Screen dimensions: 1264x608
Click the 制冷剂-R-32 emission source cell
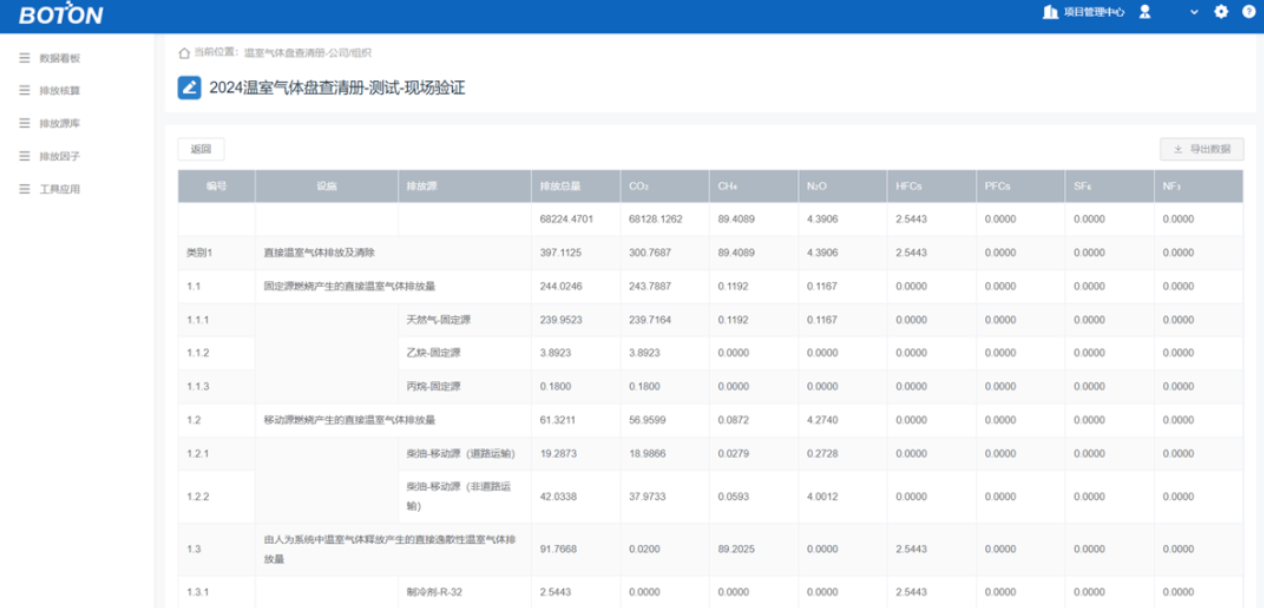[x=436, y=592]
